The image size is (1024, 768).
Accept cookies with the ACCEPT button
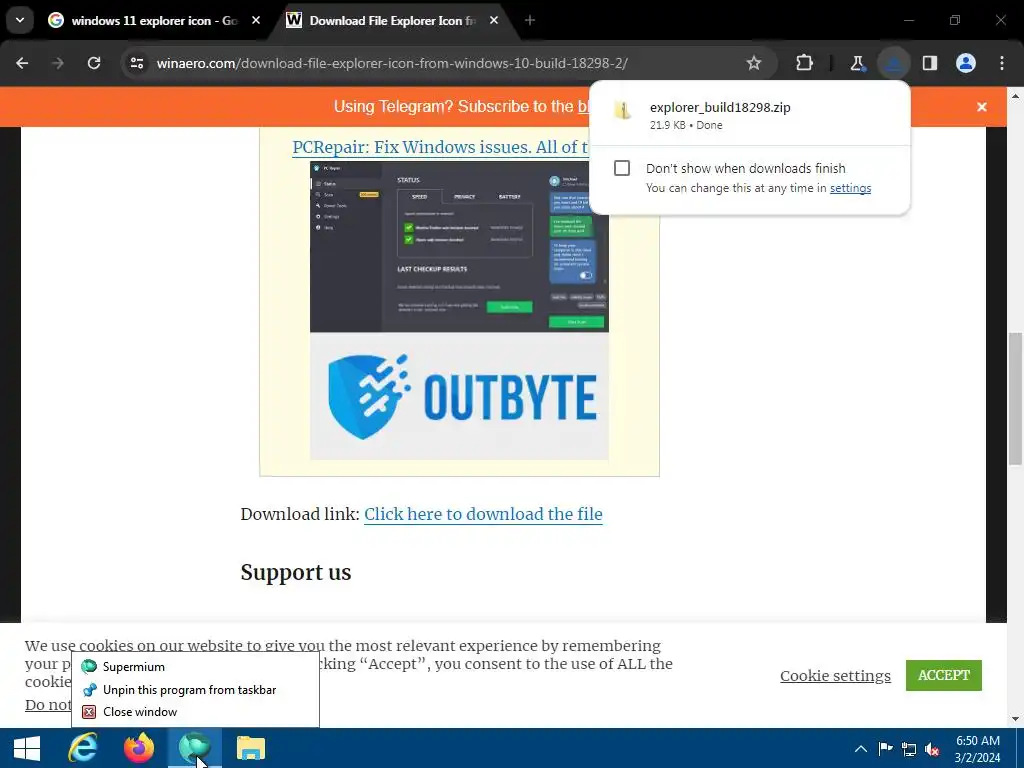pyautogui.click(x=944, y=675)
